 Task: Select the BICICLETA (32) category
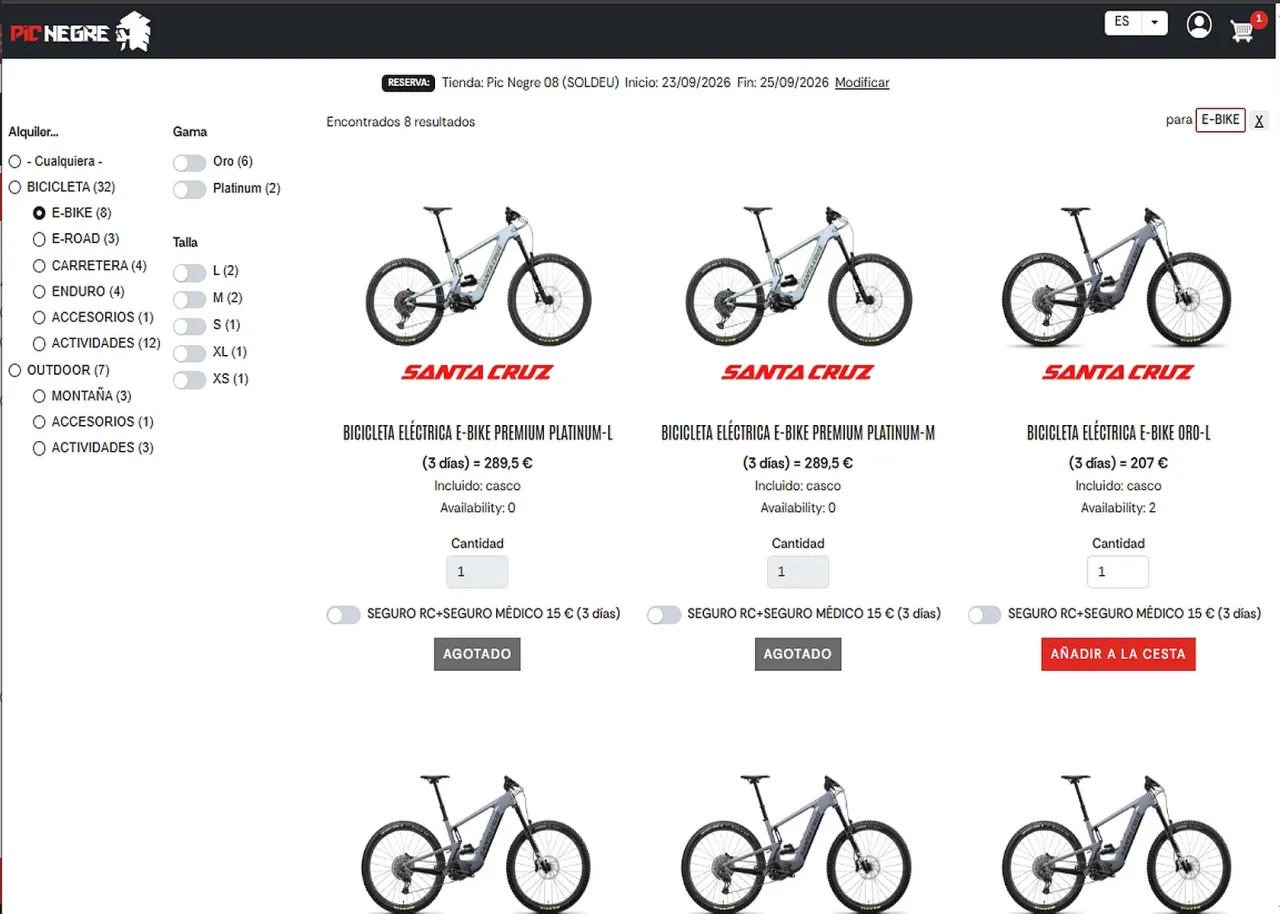(x=15, y=187)
